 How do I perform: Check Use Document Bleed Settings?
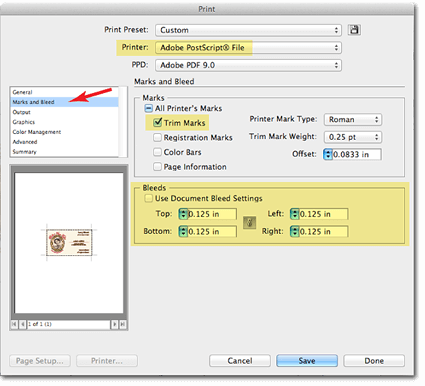(148, 198)
